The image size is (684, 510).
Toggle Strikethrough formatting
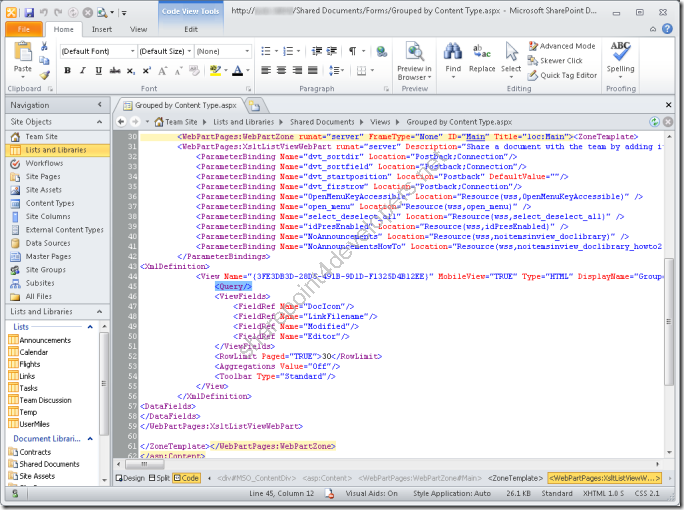[x=115, y=70]
